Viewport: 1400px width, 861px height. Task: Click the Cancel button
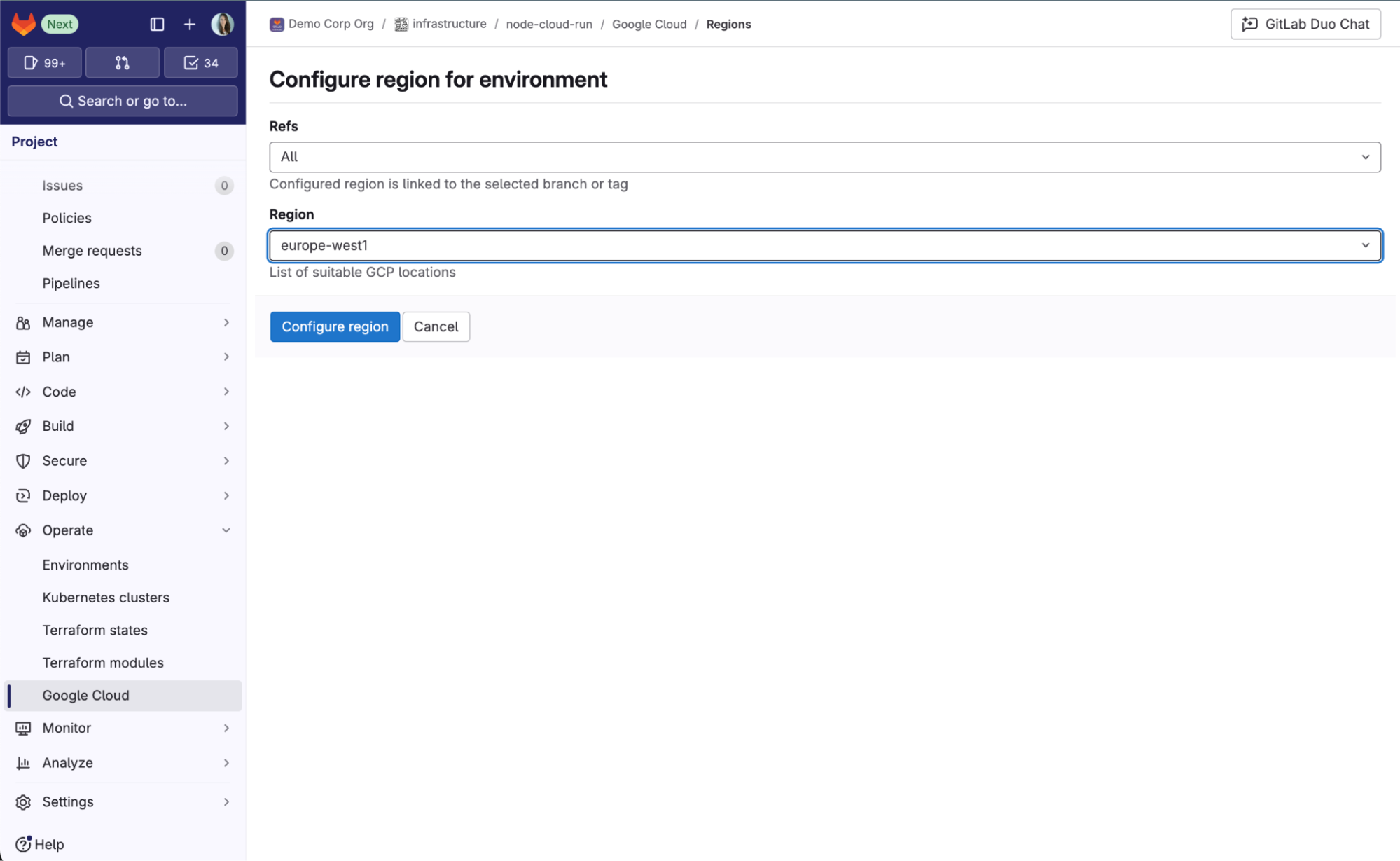click(x=436, y=326)
